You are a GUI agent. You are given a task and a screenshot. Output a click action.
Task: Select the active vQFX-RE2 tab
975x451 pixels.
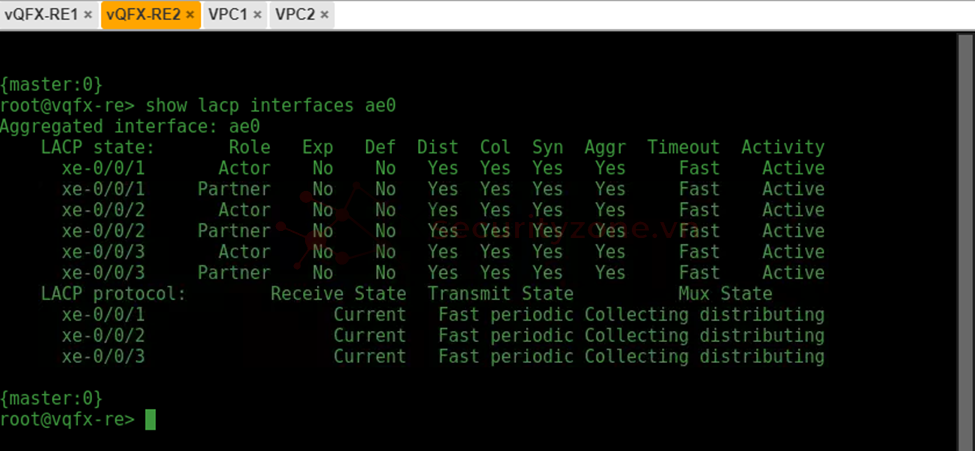pyautogui.click(x=143, y=14)
